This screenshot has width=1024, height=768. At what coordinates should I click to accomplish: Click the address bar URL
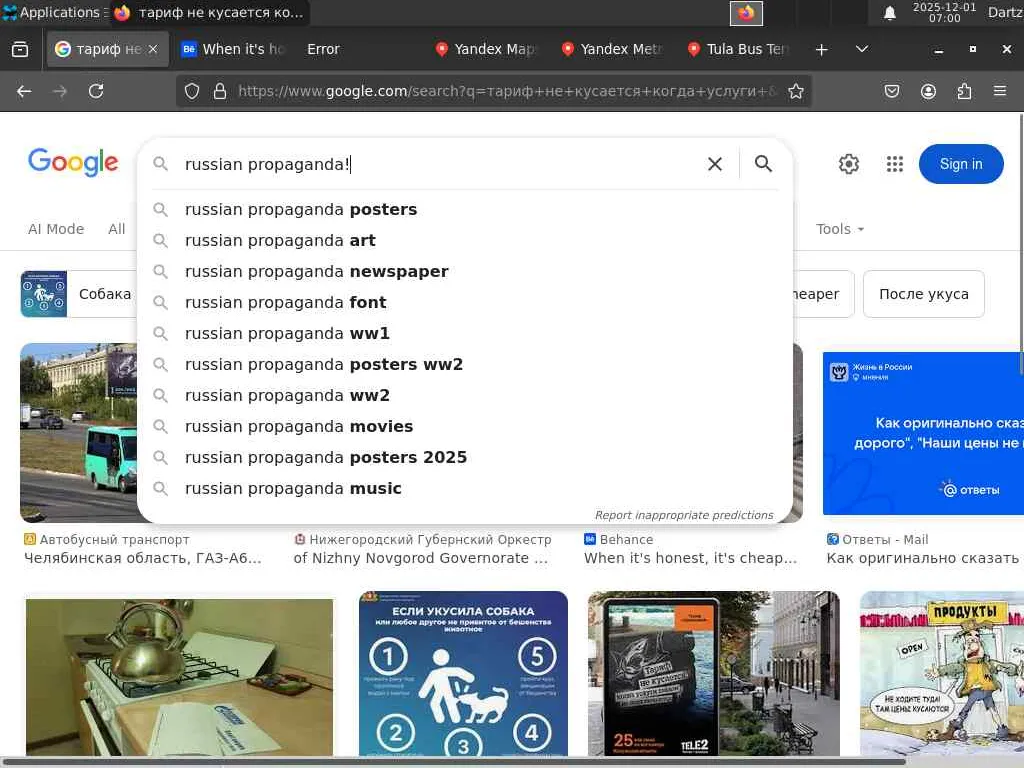pyautogui.click(x=507, y=91)
